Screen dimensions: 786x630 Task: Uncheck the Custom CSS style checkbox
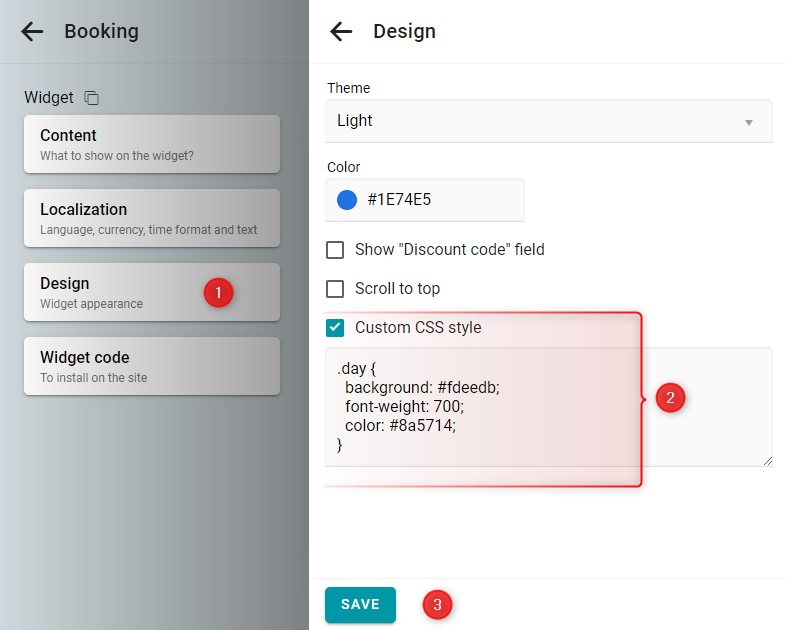coord(335,328)
